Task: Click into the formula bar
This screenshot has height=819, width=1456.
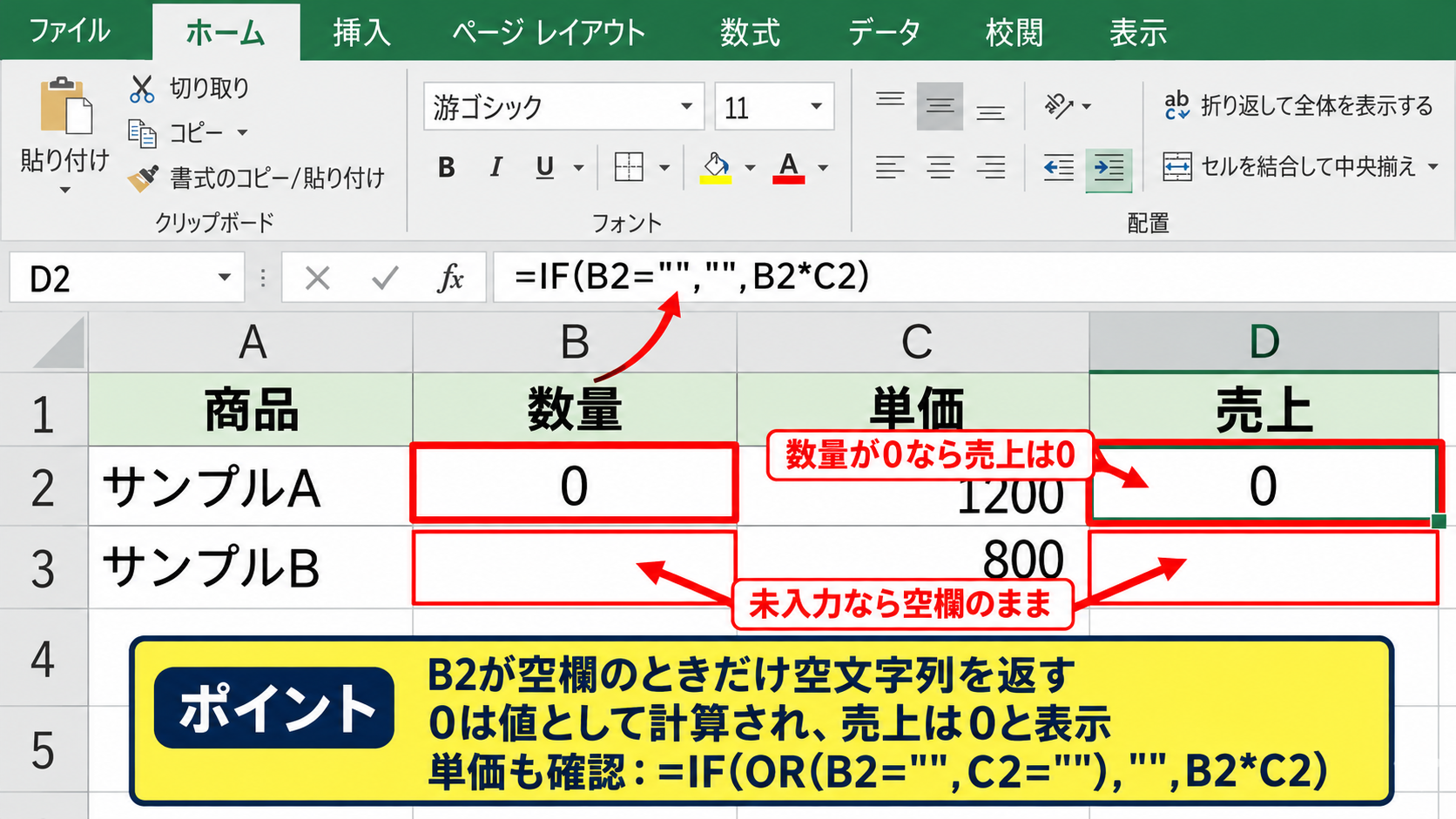Action: (x=974, y=278)
